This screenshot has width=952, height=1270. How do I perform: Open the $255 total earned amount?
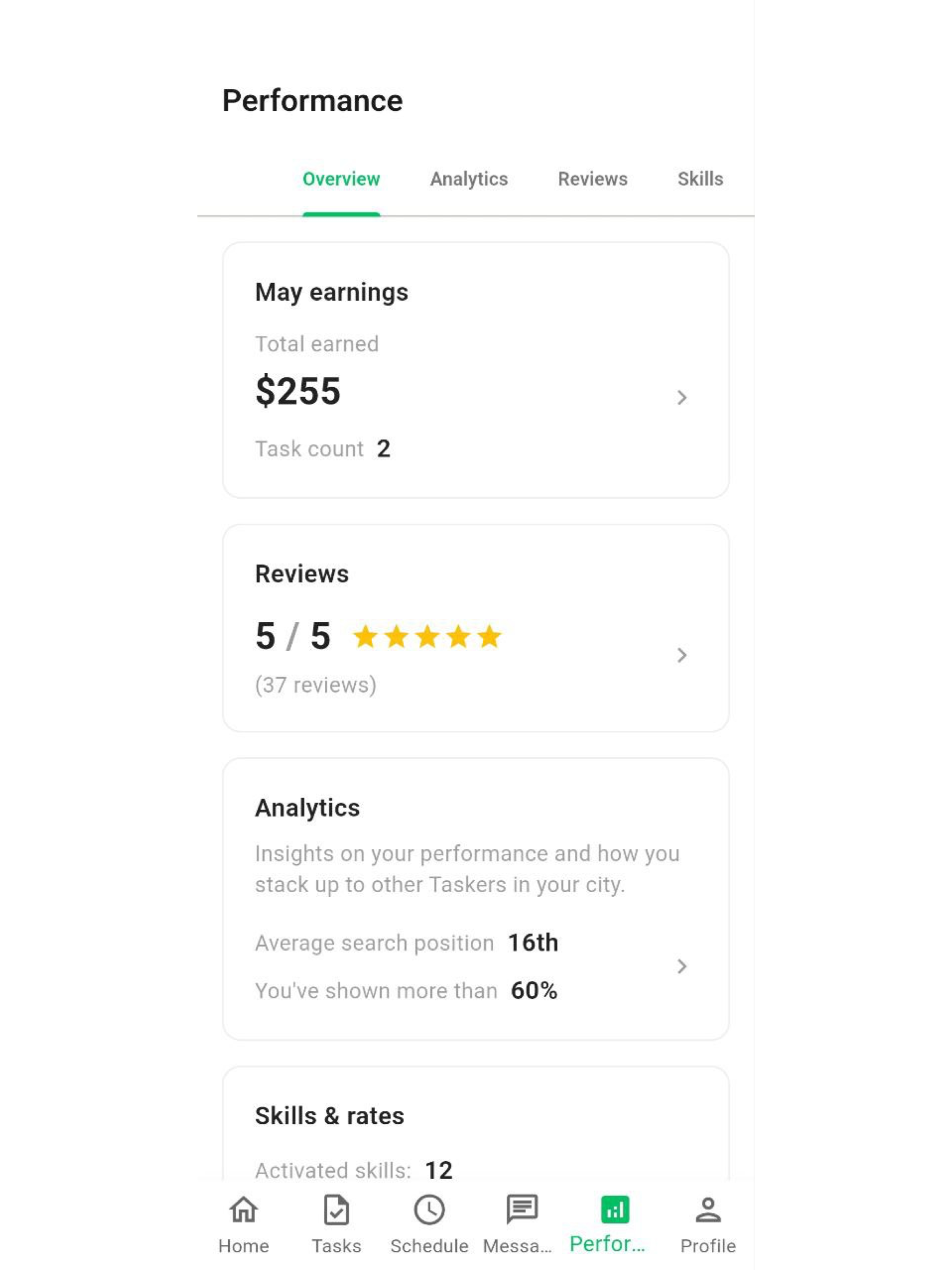pyautogui.click(x=297, y=391)
